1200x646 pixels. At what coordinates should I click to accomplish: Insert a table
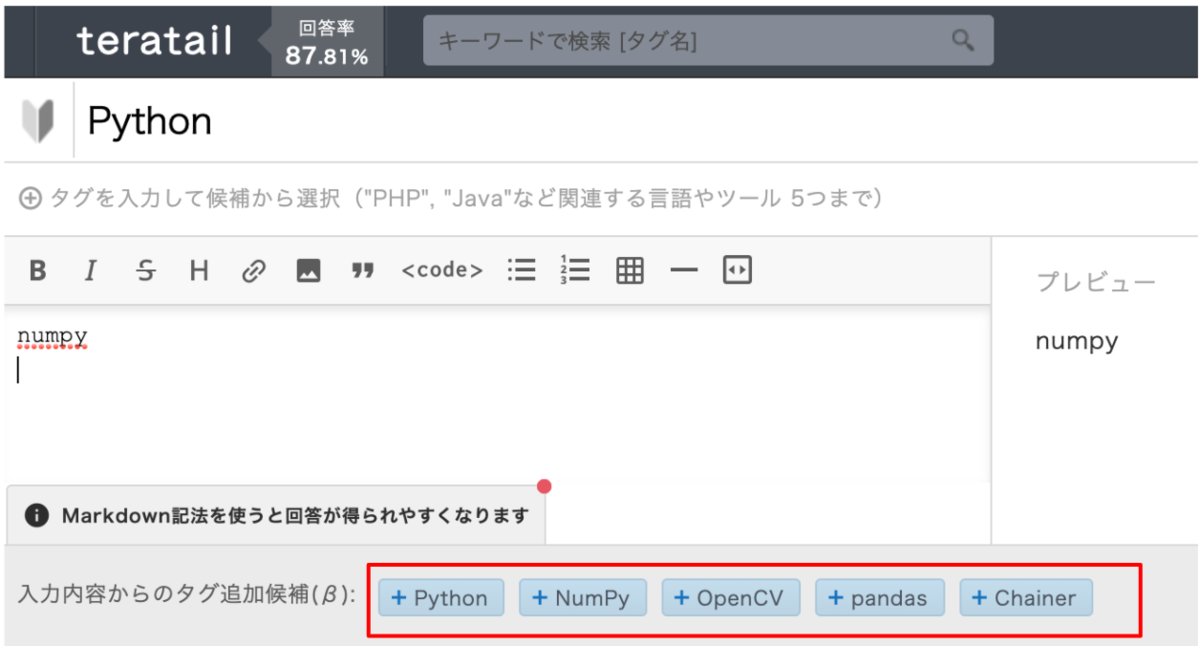tap(629, 270)
